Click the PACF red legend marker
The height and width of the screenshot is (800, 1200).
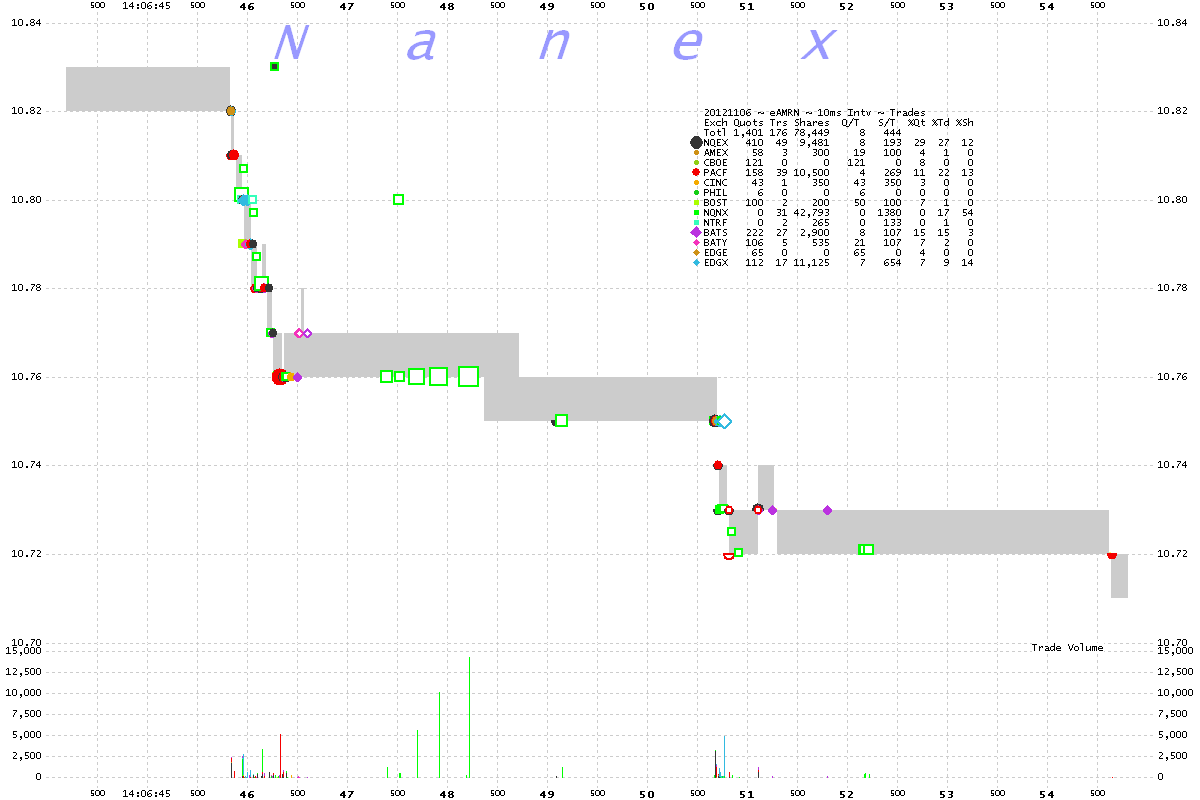(696, 172)
